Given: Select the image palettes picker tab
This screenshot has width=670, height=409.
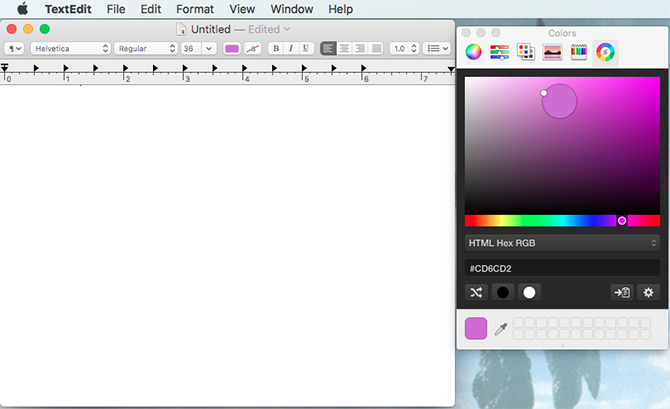Looking at the screenshot, I should coord(552,52).
